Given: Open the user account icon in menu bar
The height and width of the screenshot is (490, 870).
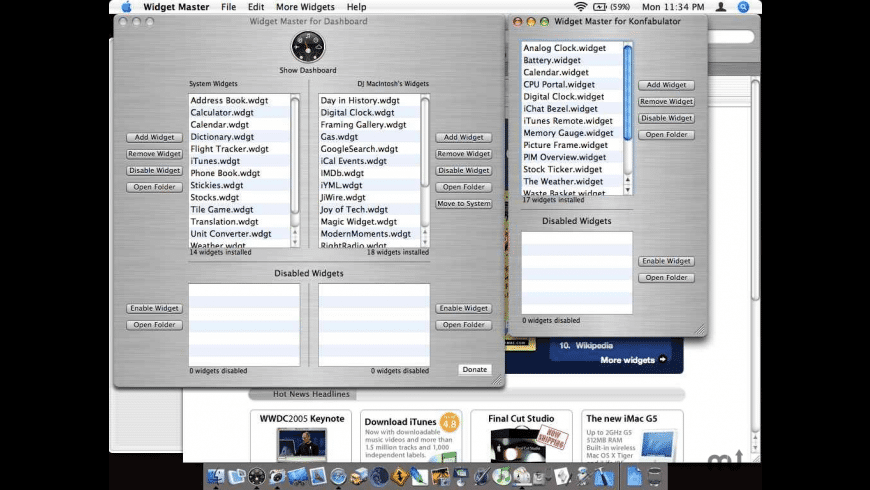Looking at the screenshot, I should [x=721, y=7].
